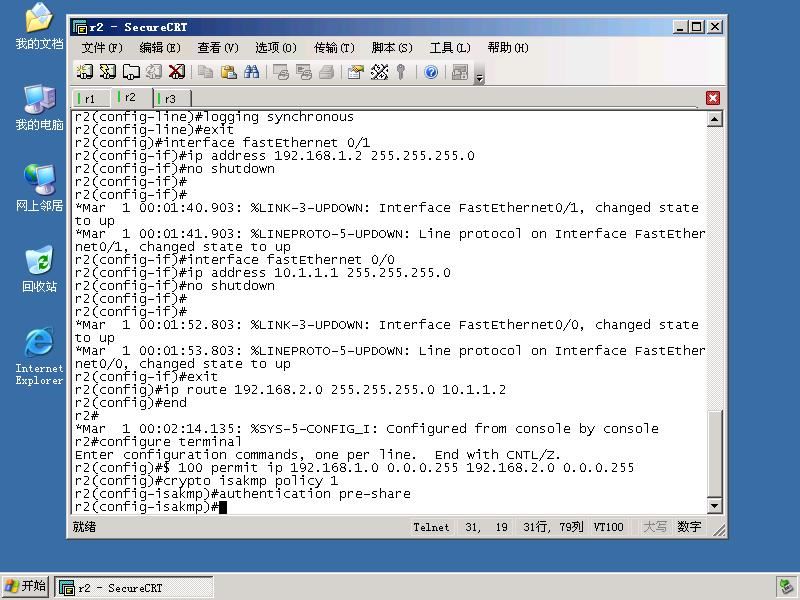This screenshot has height=600, width=800.
Task: Close the active tab with red X button
Action: click(x=713, y=98)
